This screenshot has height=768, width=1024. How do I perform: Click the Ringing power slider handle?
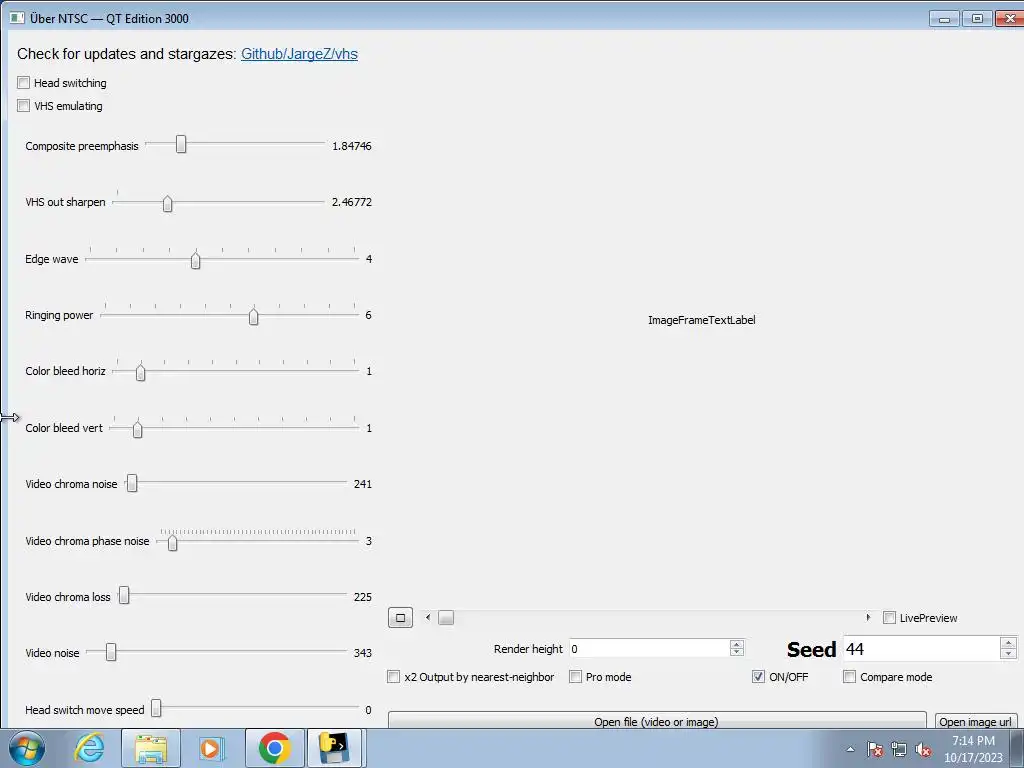click(x=253, y=316)
